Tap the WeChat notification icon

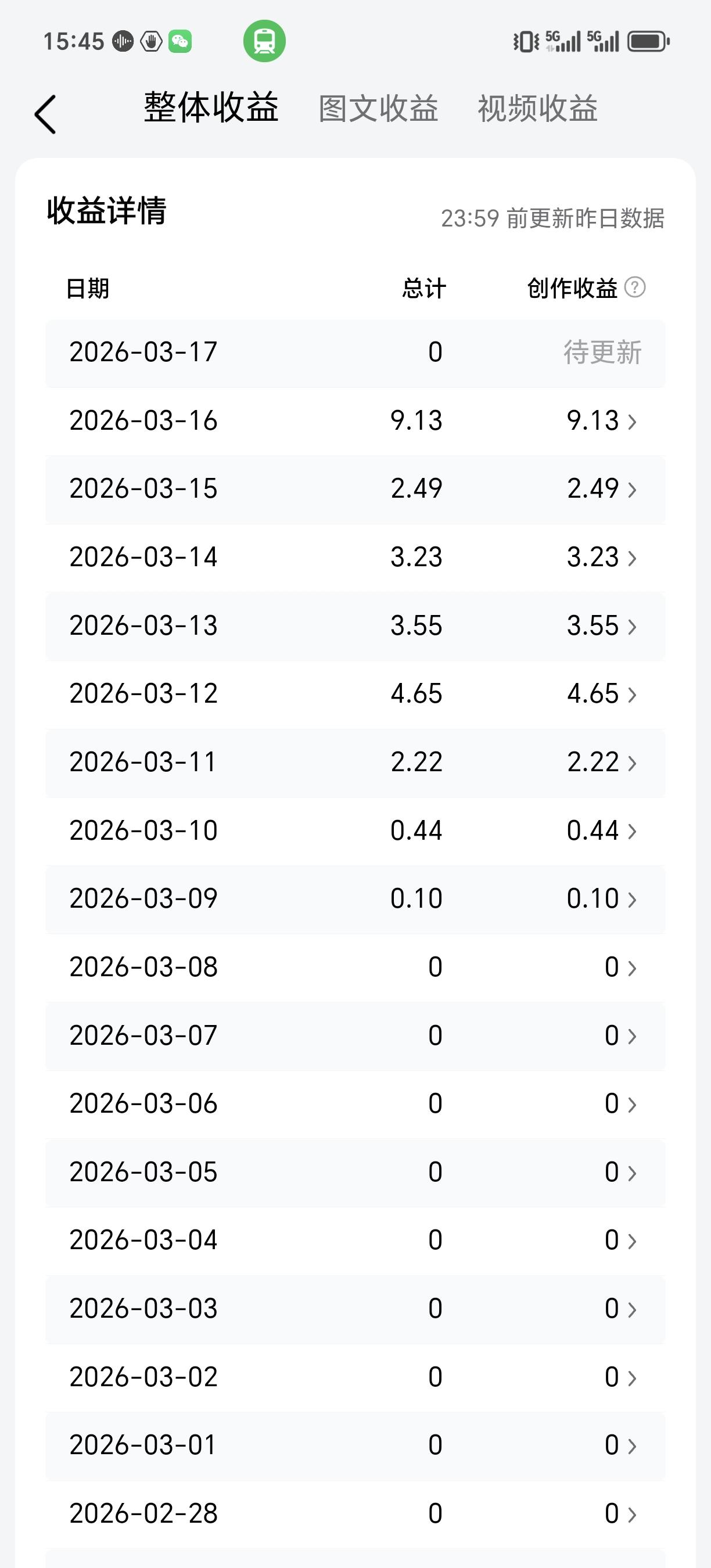pos(180,41)
